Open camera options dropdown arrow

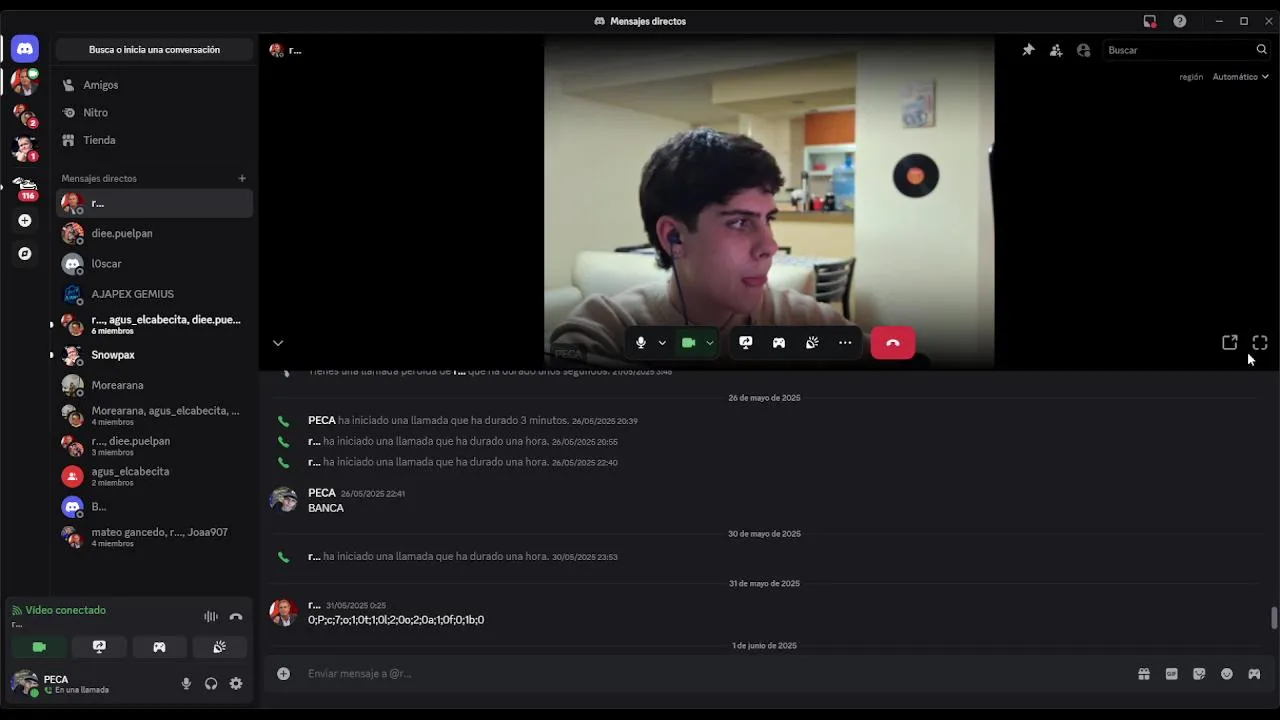[x=709, y=343]
